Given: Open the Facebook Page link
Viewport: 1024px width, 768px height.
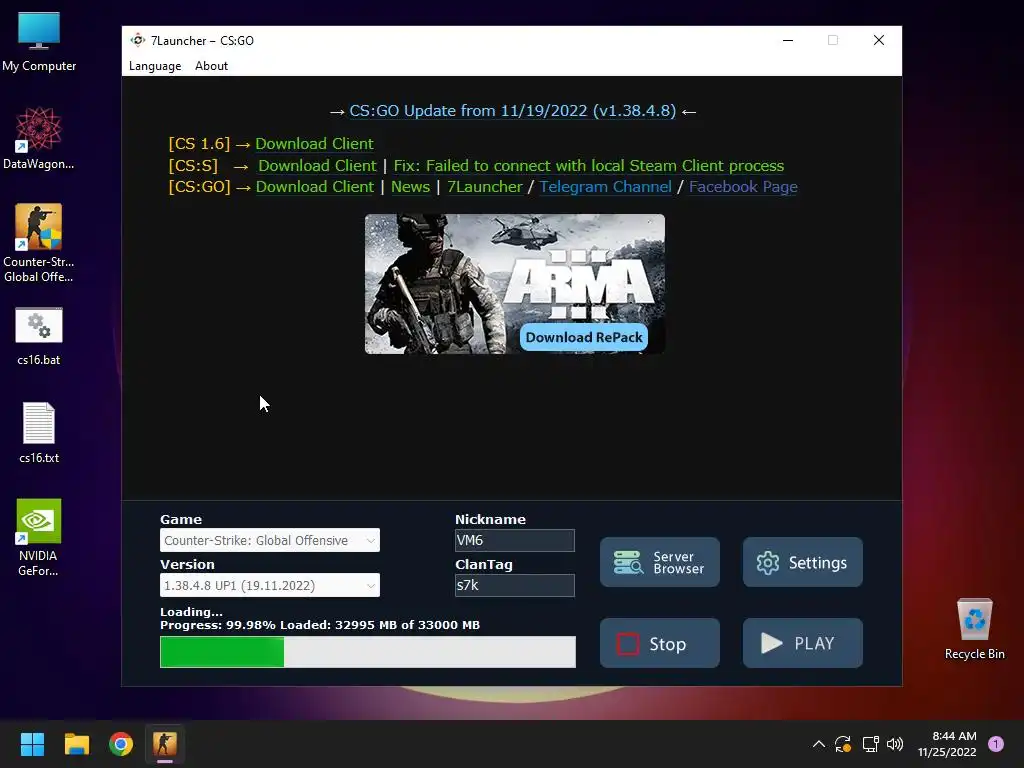Looking at the screenshot, I should [x=743, y=187].
